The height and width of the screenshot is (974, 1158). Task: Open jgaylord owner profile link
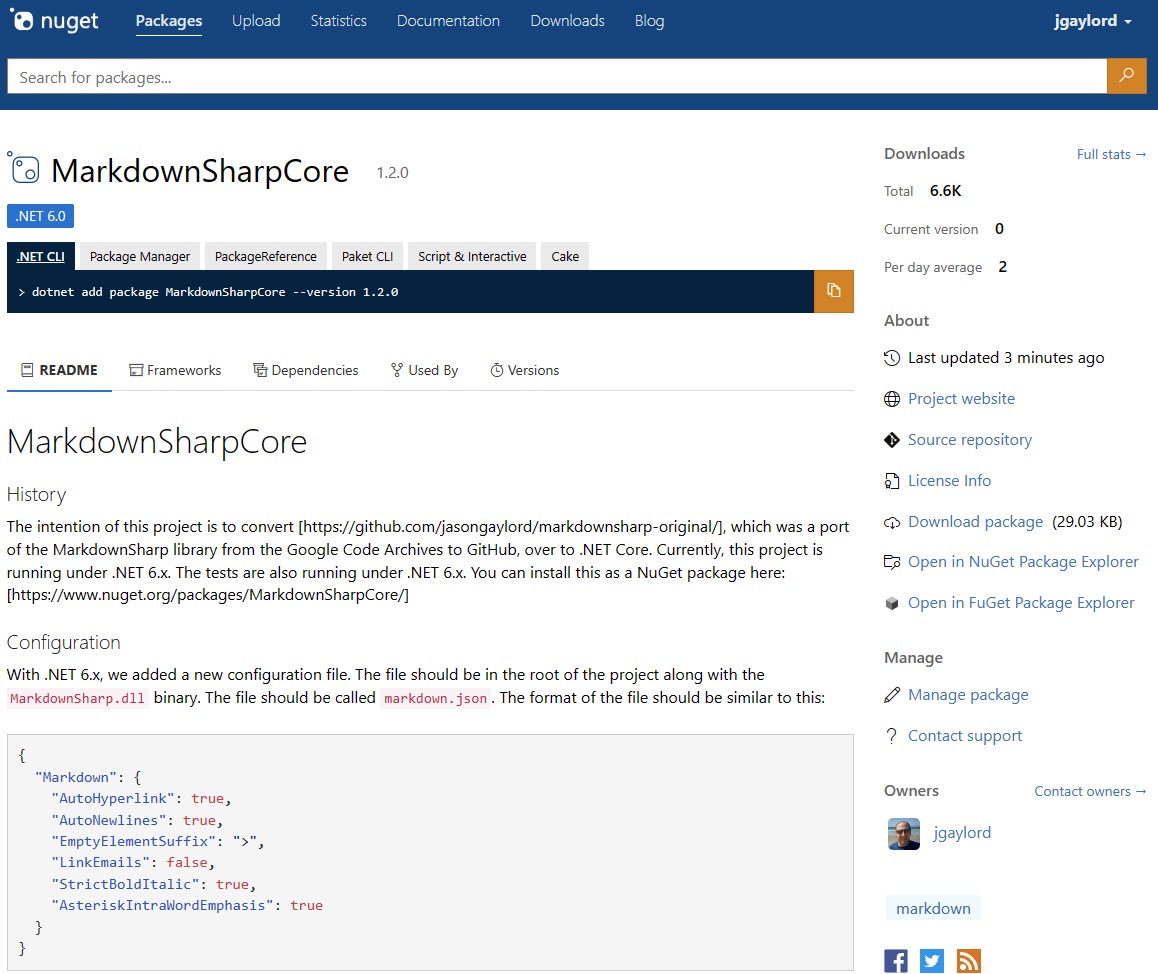tap(962, 833)
